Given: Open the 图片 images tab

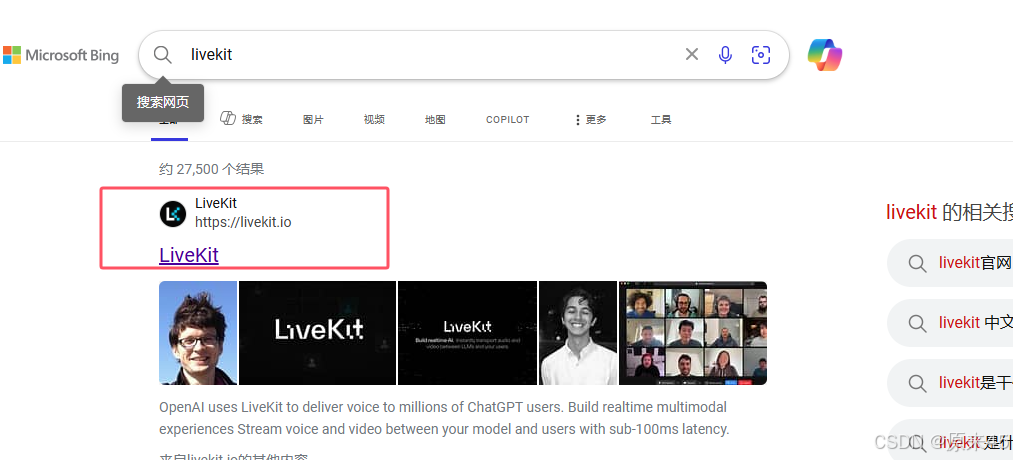Looking at the screenshot, I should pyautogui.click(x=313, y=120).
